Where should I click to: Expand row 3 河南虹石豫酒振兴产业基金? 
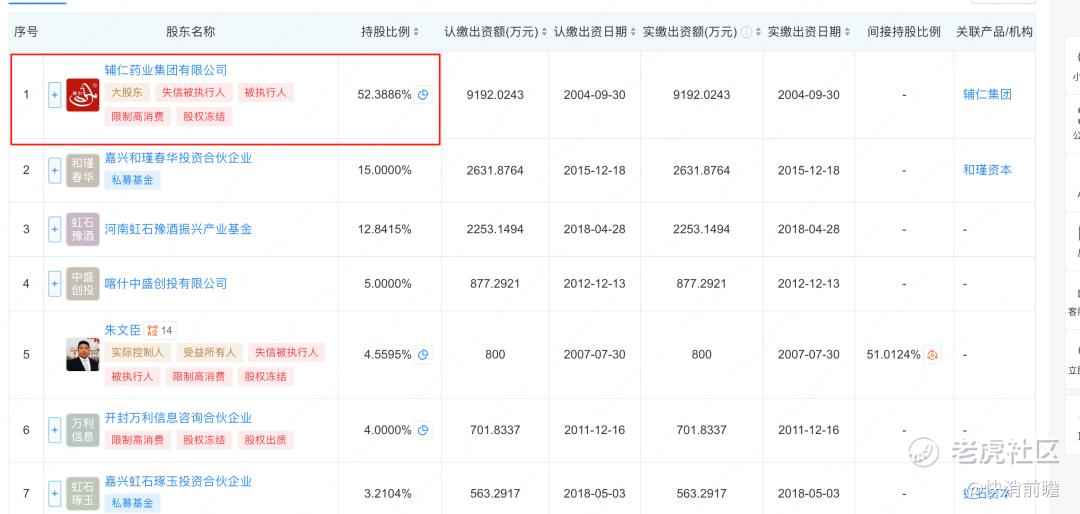[x=54, y=229]
